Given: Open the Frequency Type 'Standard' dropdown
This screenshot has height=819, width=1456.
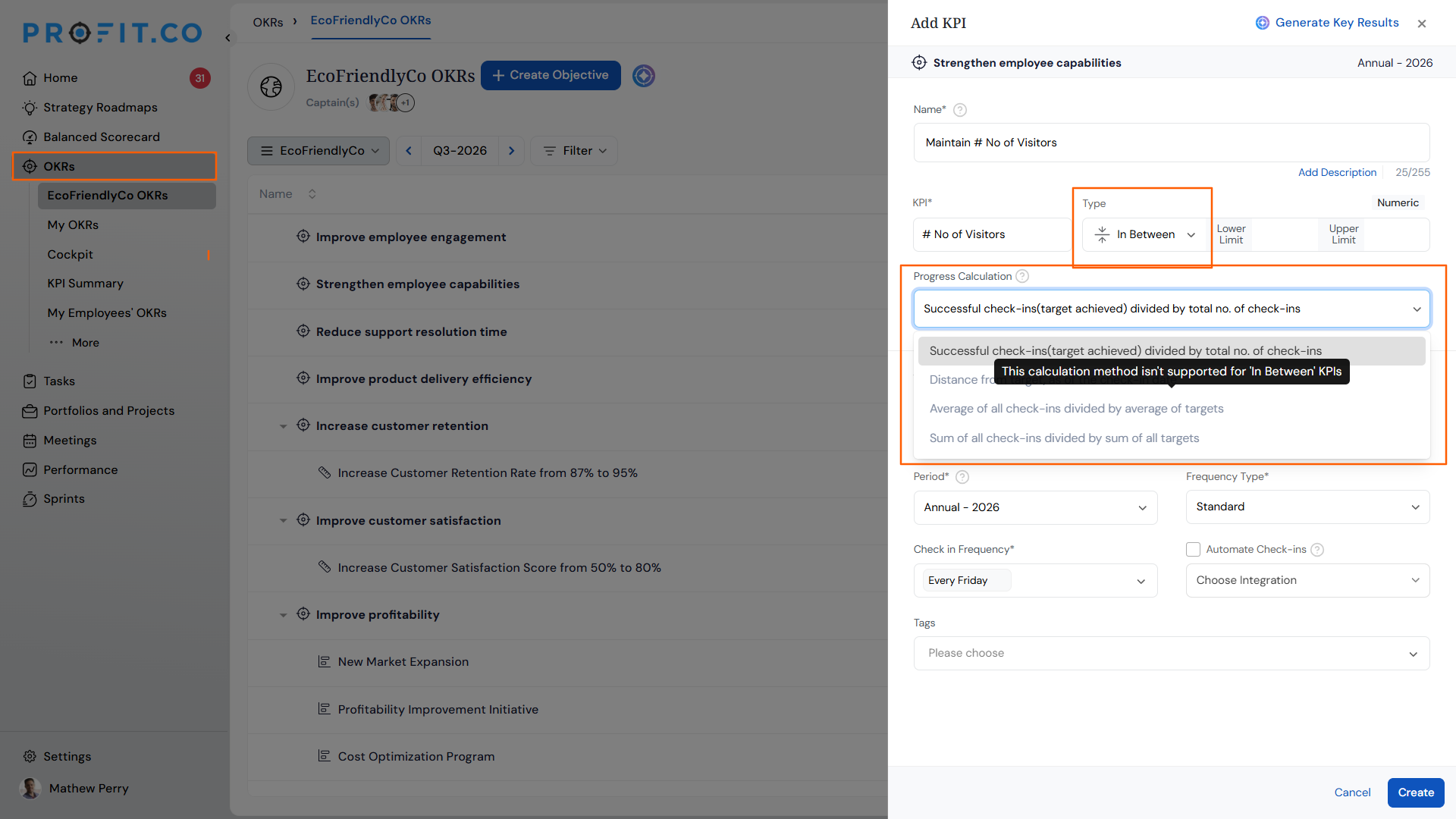Looking at the screenshot, I should point(1307,507).
